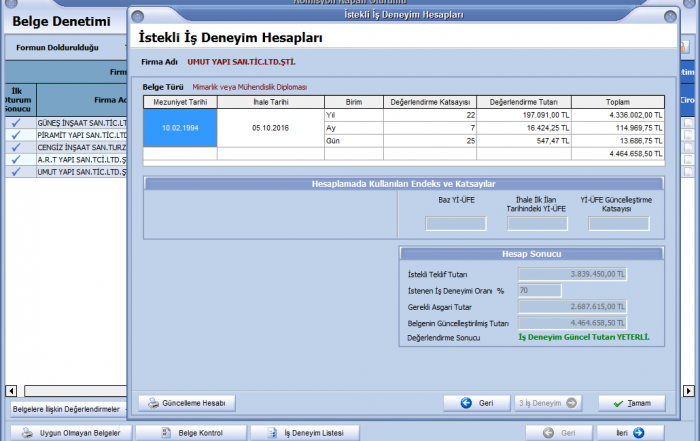Toggle the checkmark for GÜNEŞ İNŞAAT row
Viewport: 700px width, 441px height.
[x=16, y=122]
